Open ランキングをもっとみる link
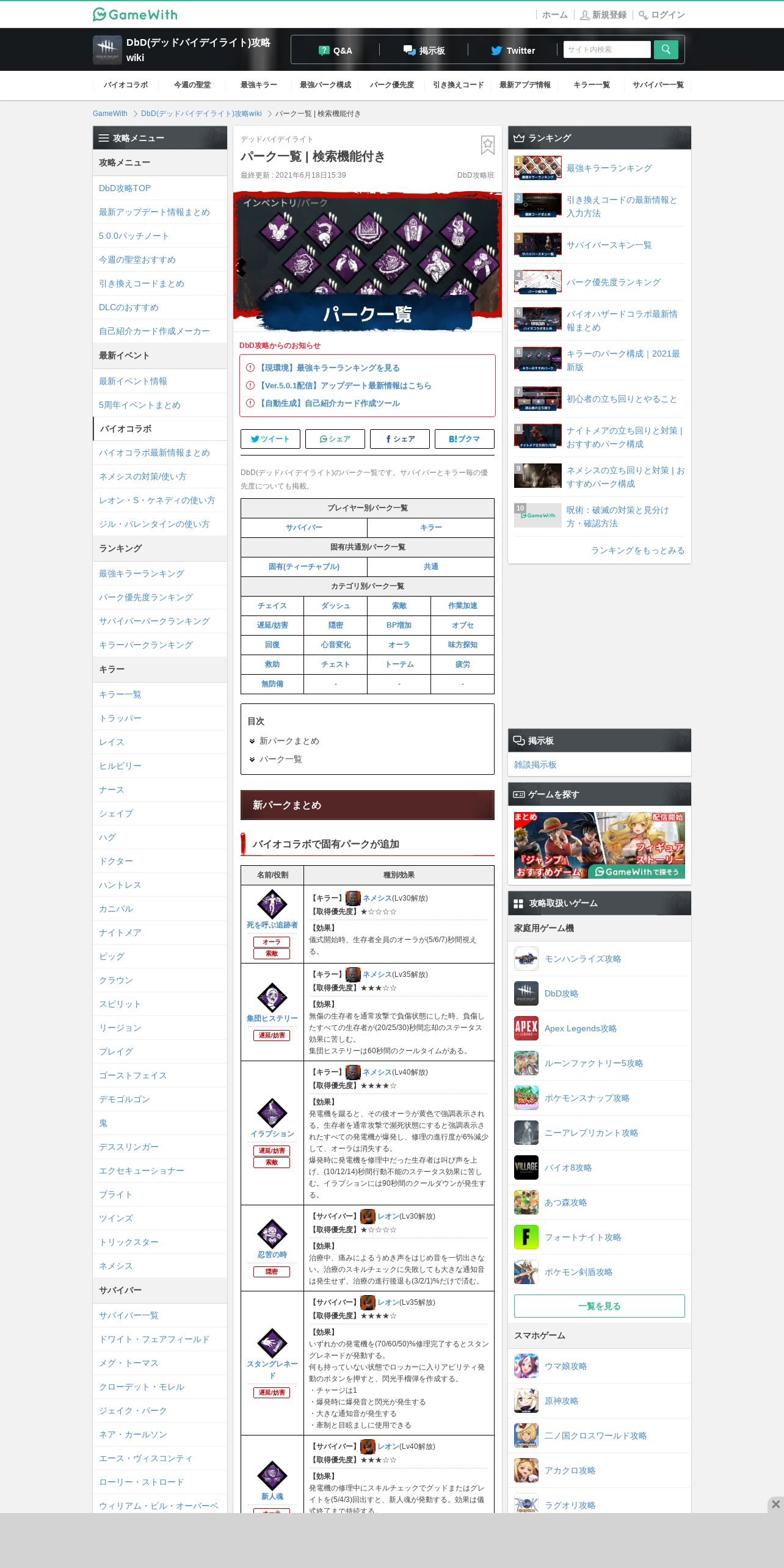This screenshot has width=784, height=1568. pos(637,550)
